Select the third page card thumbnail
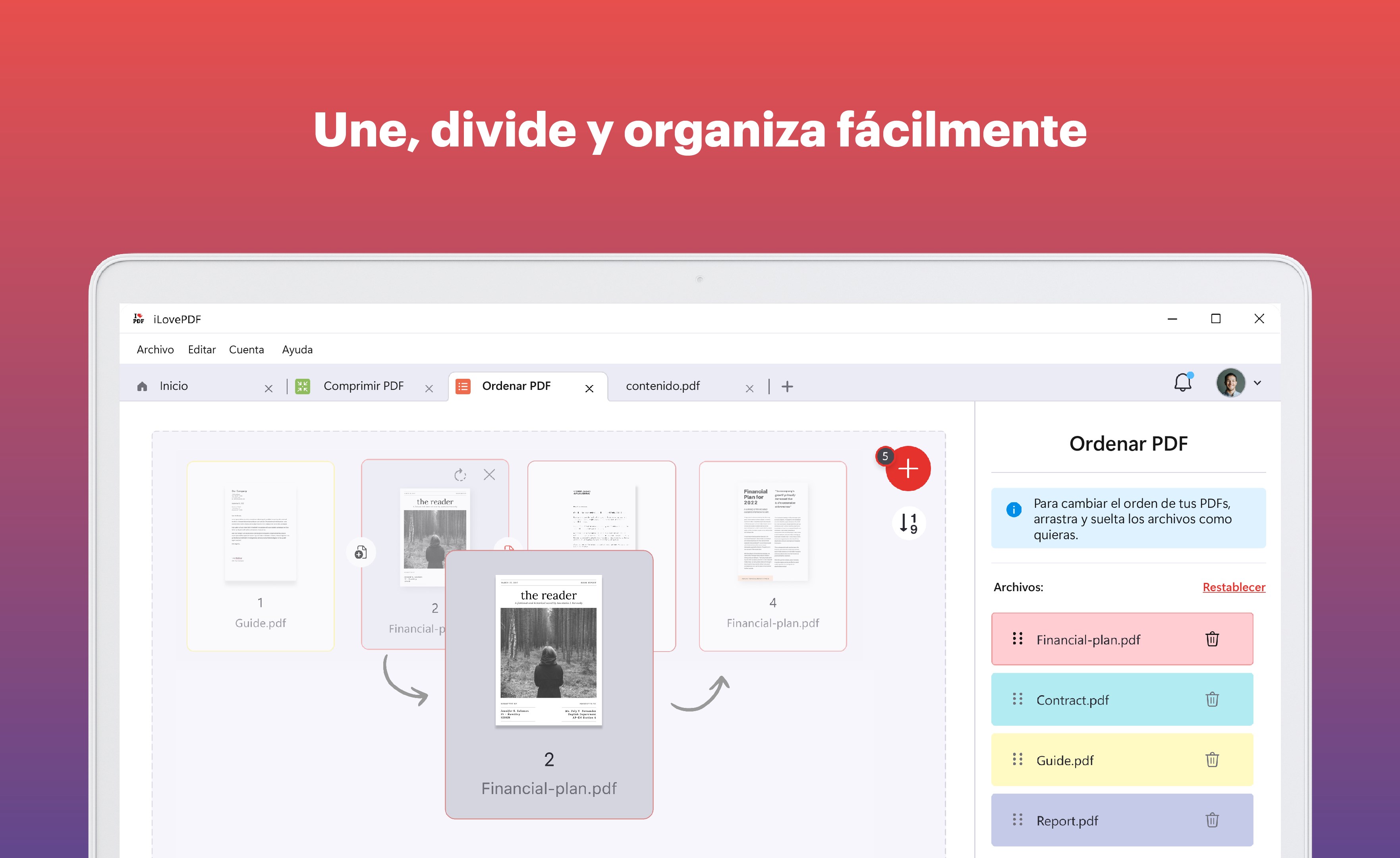The width and height of the screenshot is (1400, 858). click(602, 505)
